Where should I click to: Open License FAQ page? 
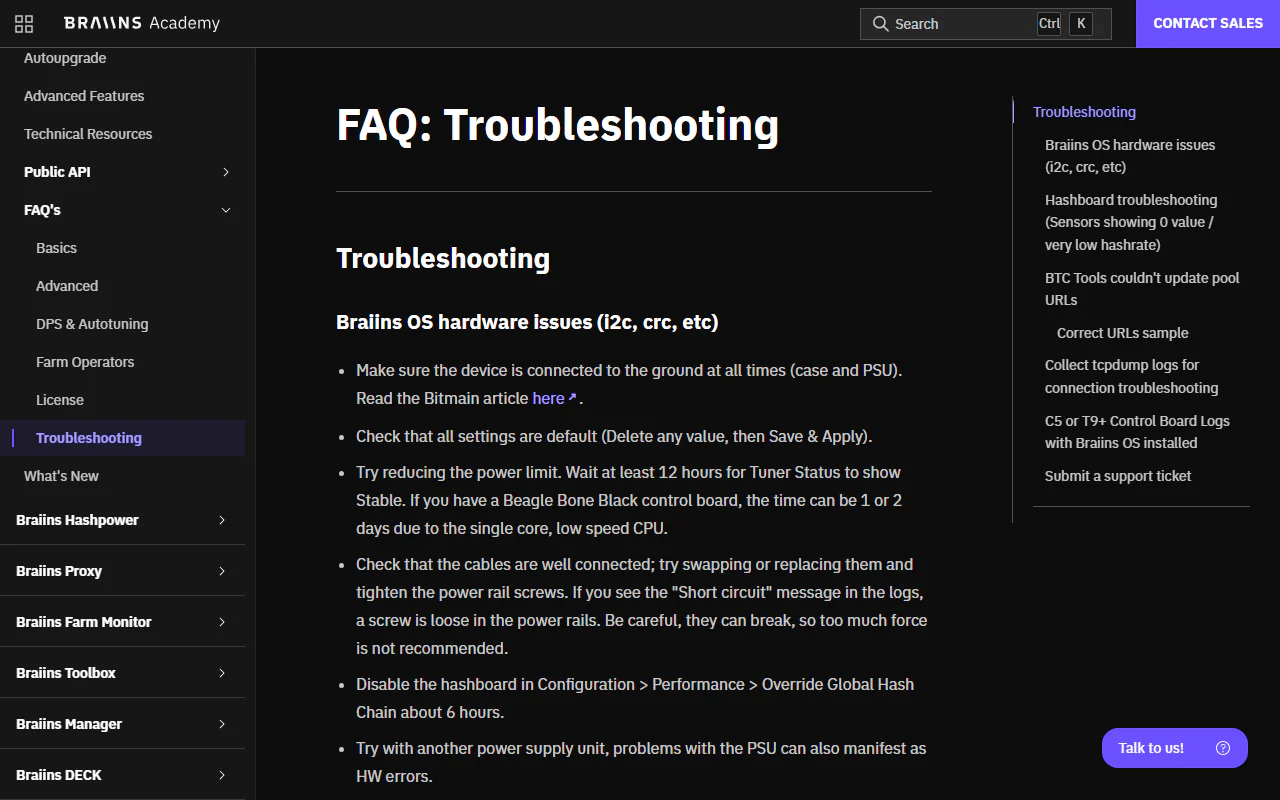[x=60, y=400]
